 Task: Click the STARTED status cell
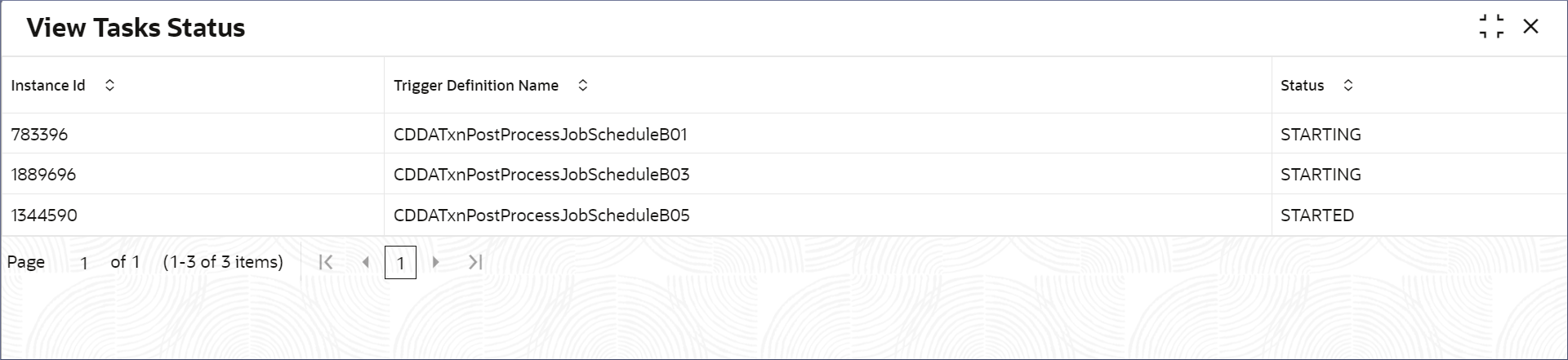click(1419, 215)
